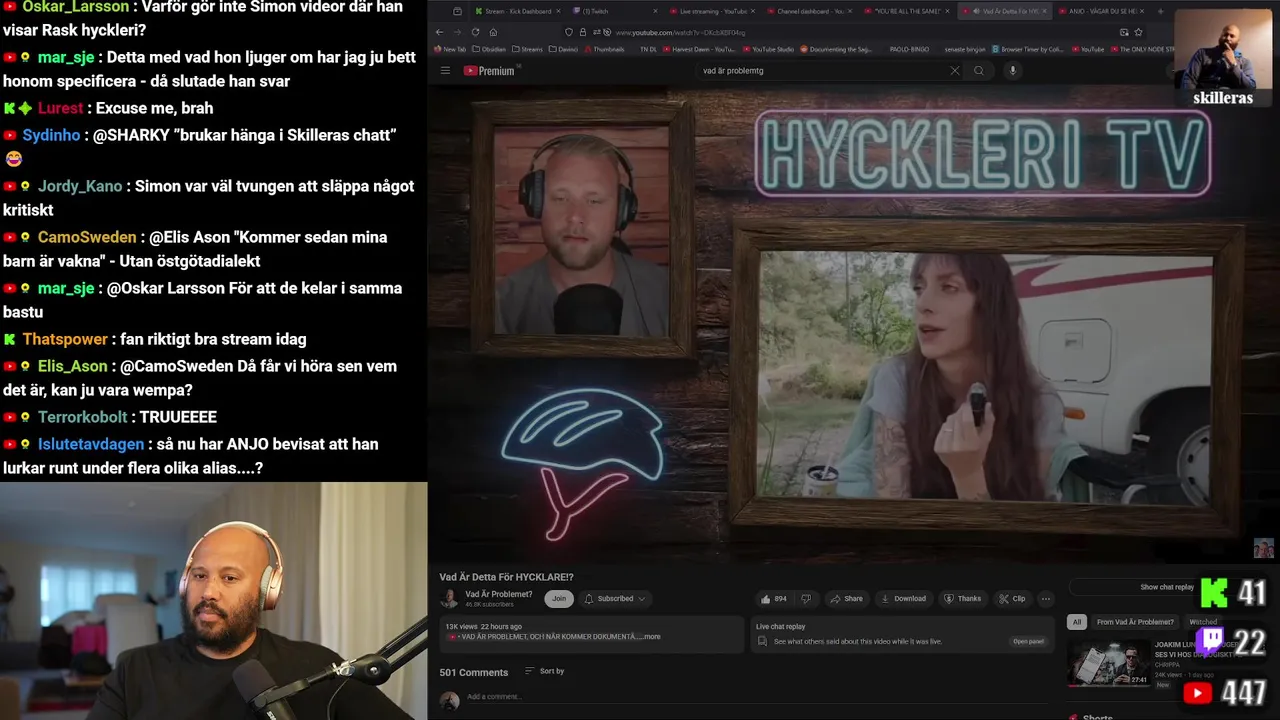This screenshot has height=720, width=1280.
Task: Select From Vad Är Problemet? chip
Action: coord(1135,622)
